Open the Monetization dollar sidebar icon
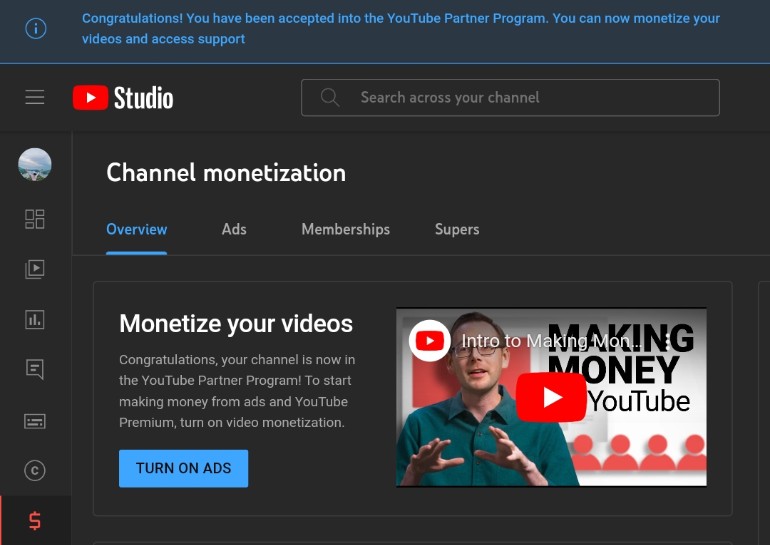This screenshot has height=545, width=770. click(35, 520)
